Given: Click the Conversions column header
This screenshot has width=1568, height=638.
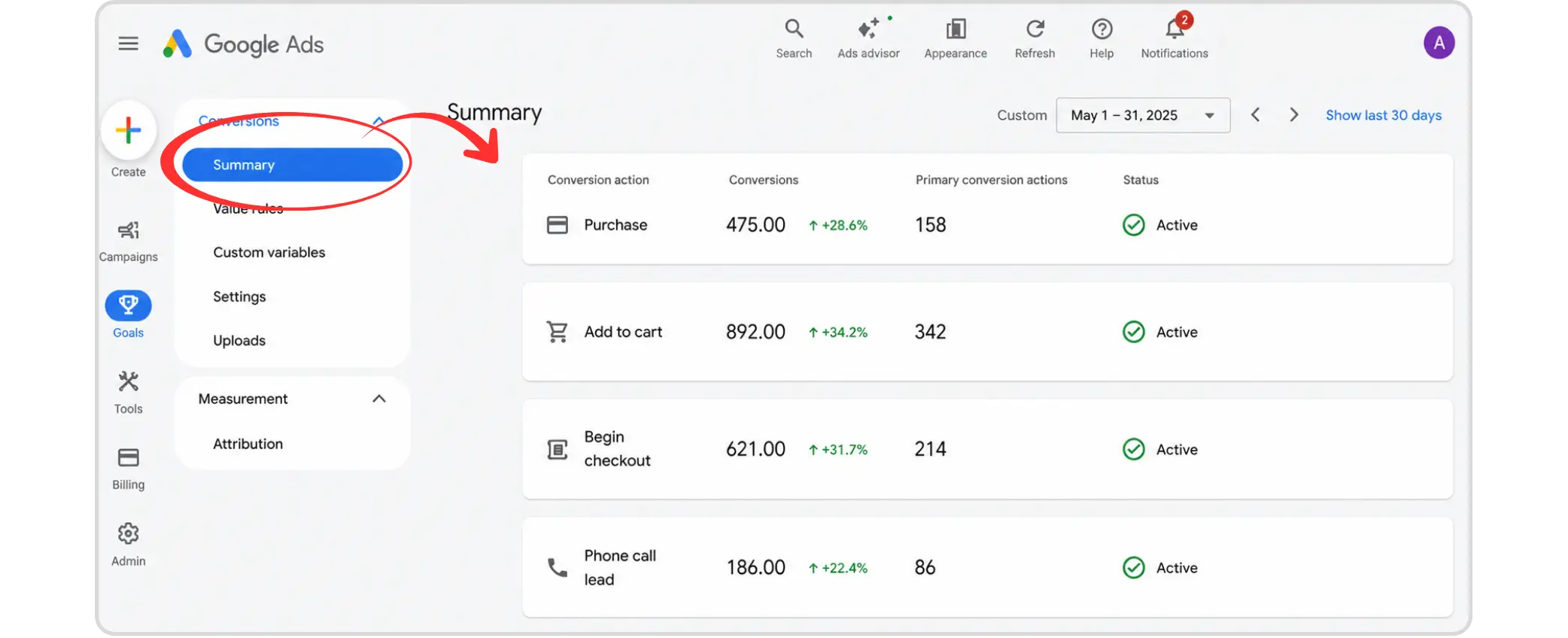Looking at the screenshot, I should coord(764,180).
